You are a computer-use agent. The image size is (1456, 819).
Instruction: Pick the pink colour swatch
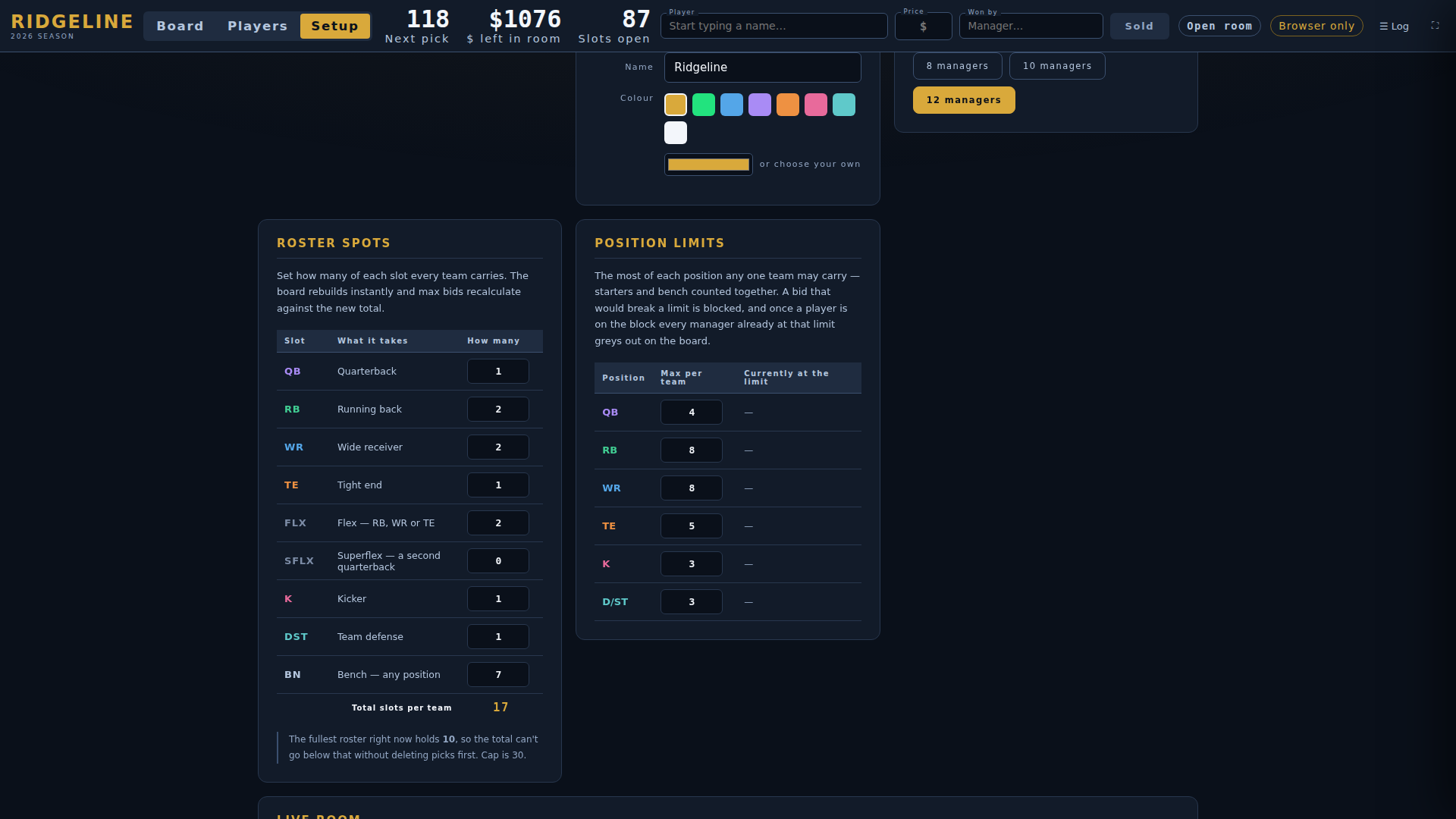tap(816, 105)
